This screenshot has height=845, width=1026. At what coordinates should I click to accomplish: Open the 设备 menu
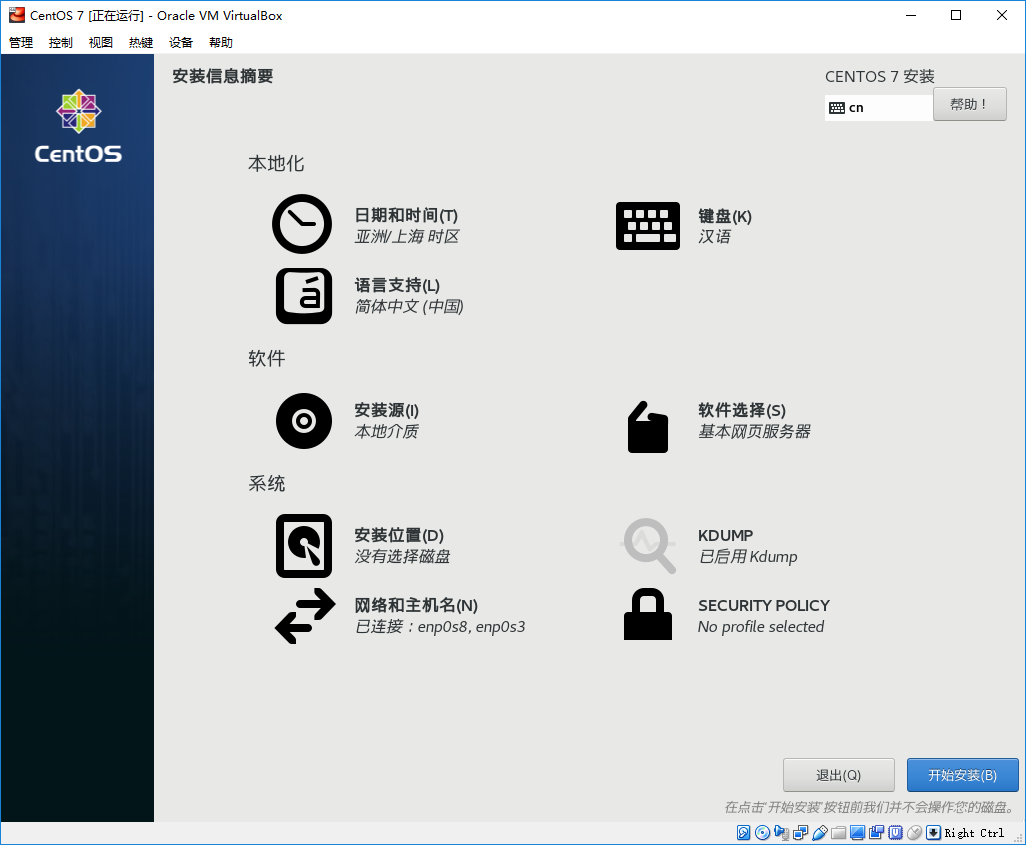[181, 43]
